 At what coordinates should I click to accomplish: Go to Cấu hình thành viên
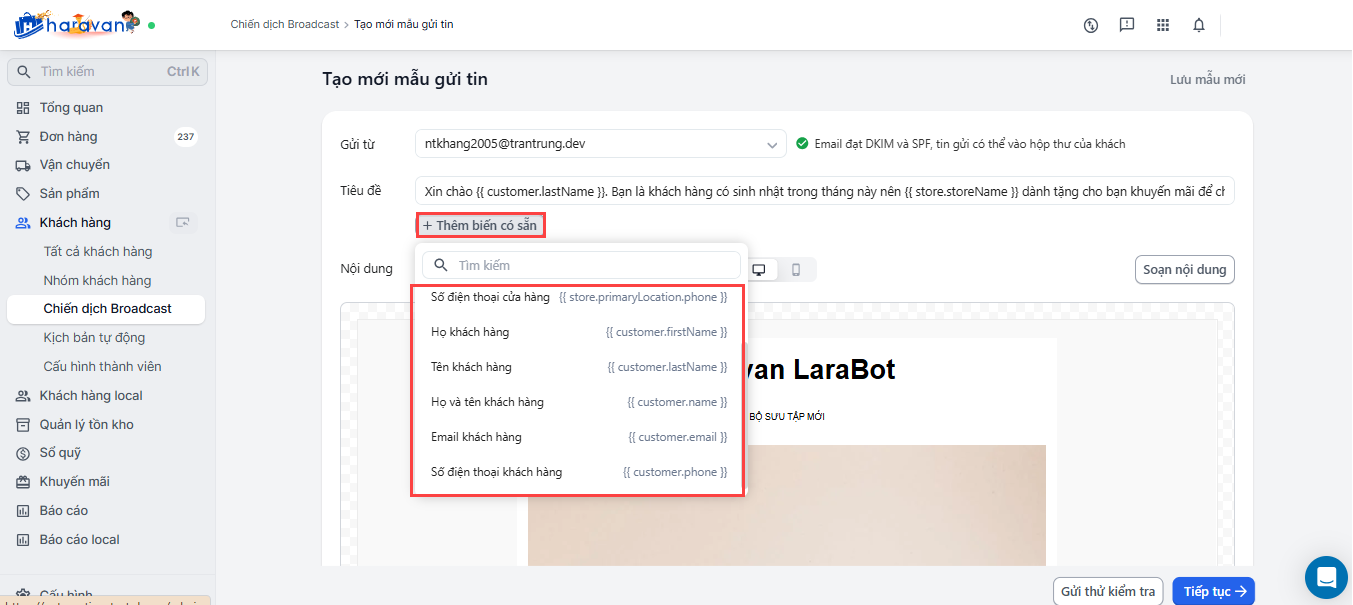pyautogui.click(x=103, y=367)
